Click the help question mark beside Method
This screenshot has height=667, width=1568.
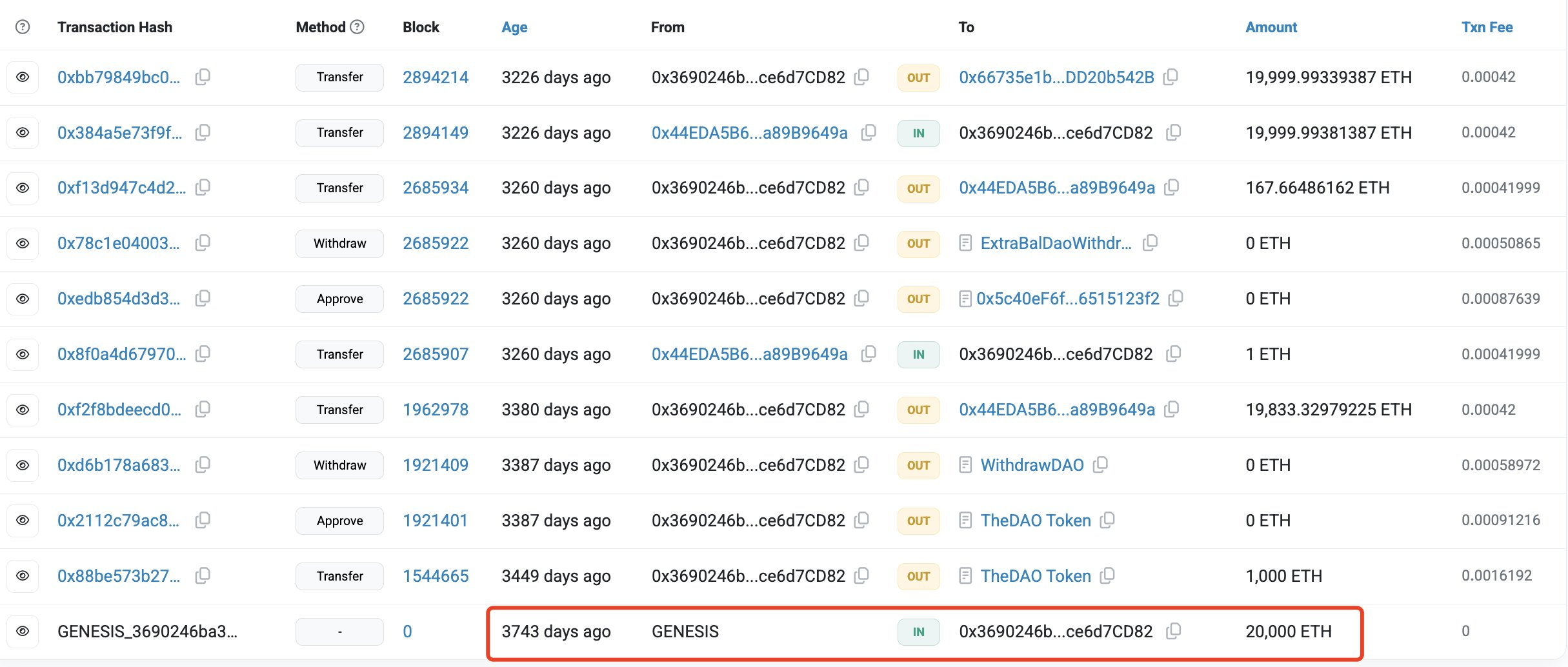click(357, 27)
